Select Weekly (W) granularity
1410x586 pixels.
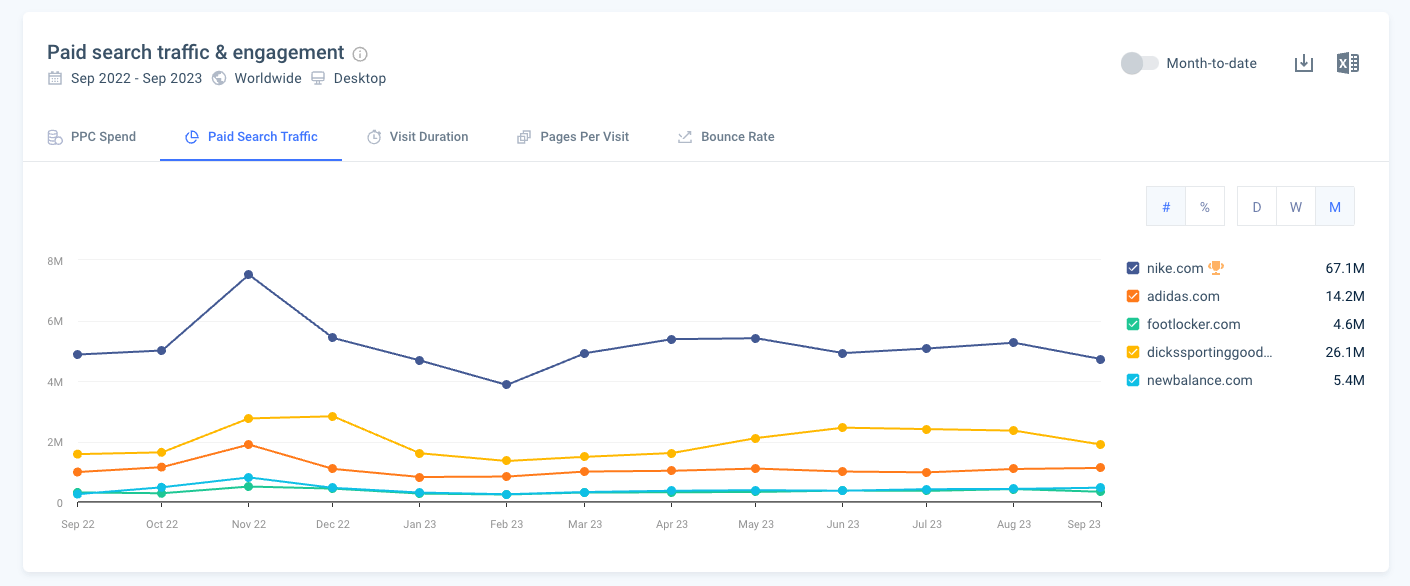point(1295,205)
